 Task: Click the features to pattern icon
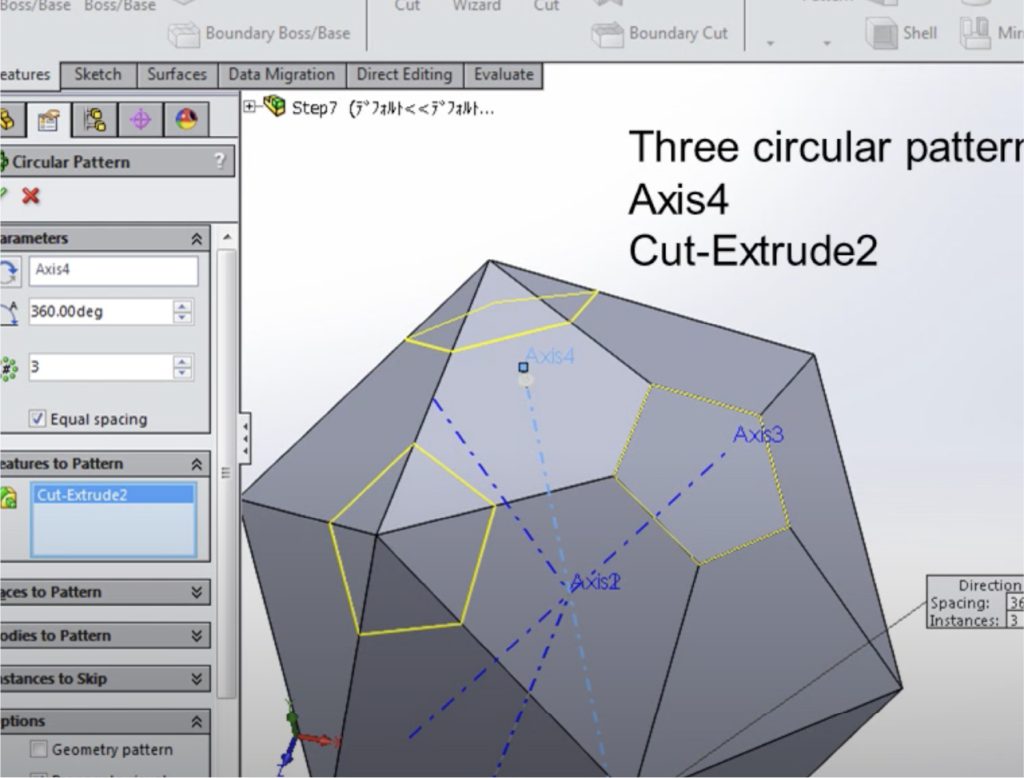pos(8,497)
